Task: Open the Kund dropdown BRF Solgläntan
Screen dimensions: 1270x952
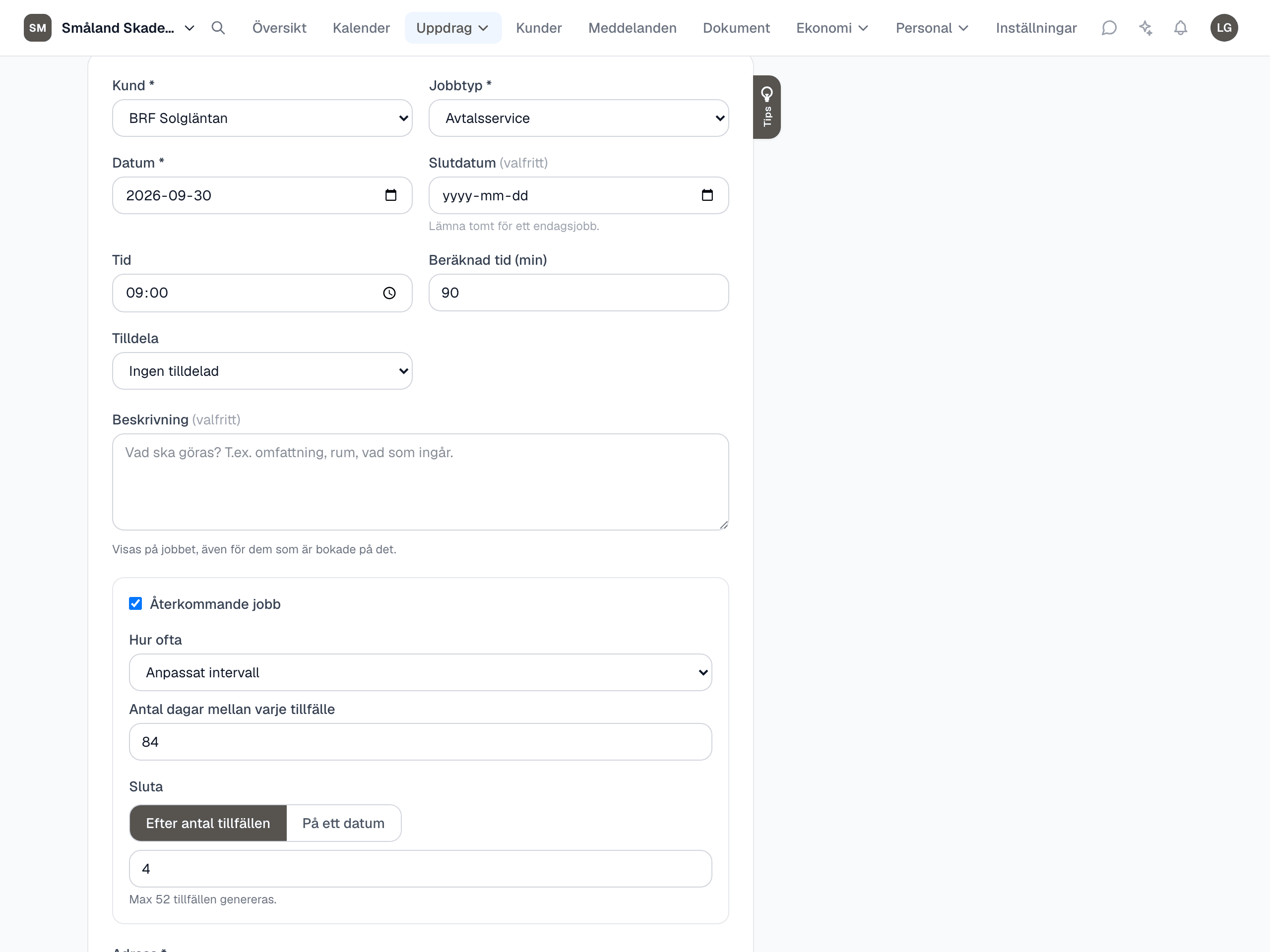Action: pos(262,118)
